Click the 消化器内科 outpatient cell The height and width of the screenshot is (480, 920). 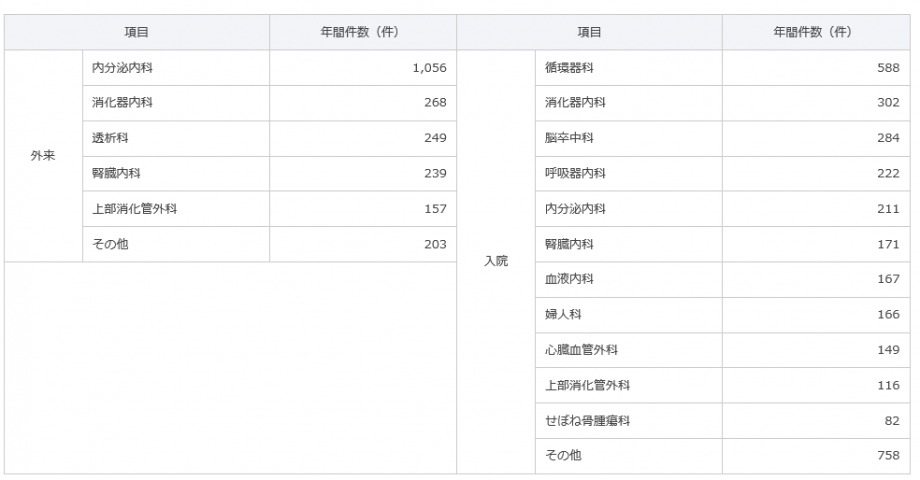pyautogui.click(x=176, y=103)
